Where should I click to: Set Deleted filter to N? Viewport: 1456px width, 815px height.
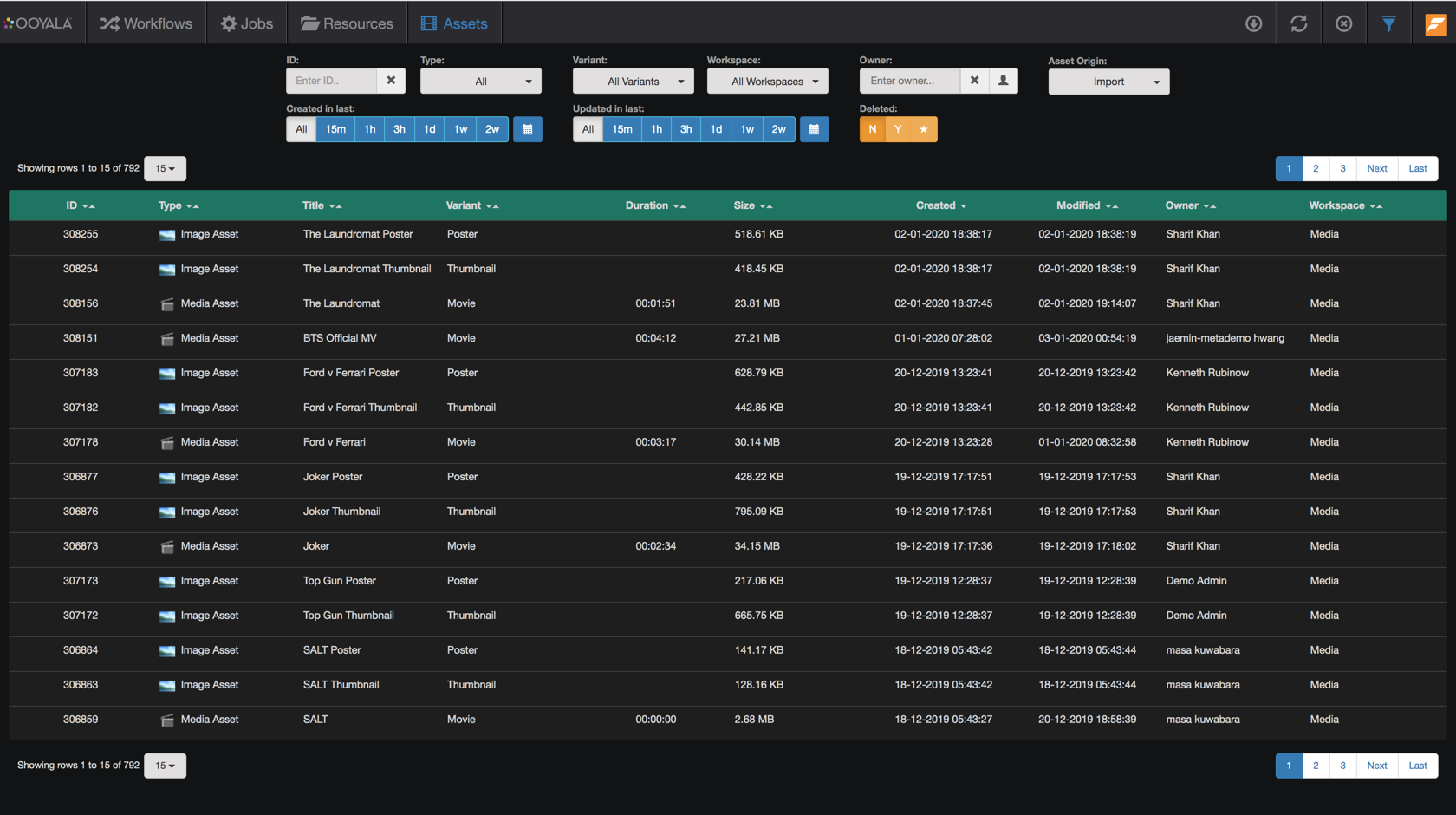click(873, 129)
